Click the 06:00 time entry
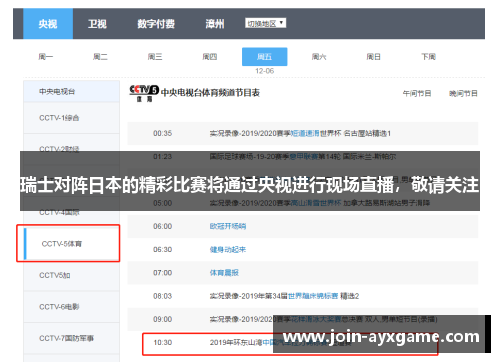The image size is (500, 362). (163, 226)
